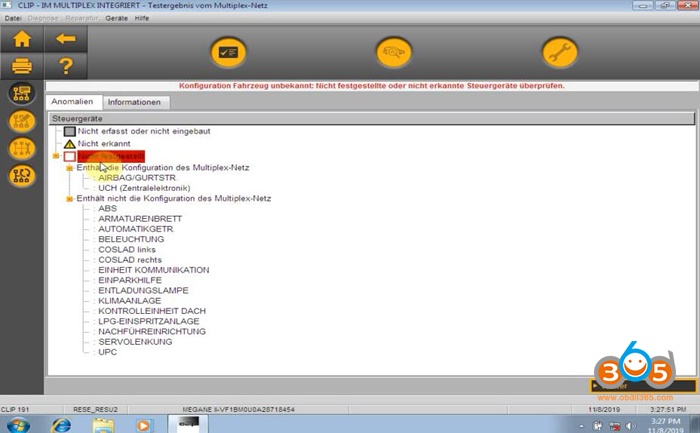This screenshot has height=433, width=700.
Task: Select the network refresh sidebar icon at the bottom
Action: point(22,176)
